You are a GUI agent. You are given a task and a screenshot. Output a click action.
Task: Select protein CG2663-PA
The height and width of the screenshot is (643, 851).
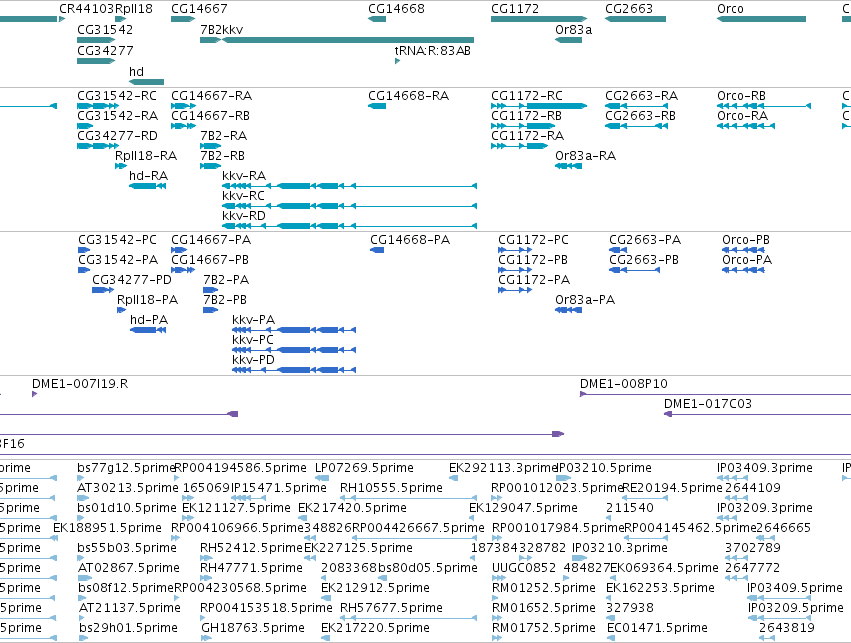[618, 250]
